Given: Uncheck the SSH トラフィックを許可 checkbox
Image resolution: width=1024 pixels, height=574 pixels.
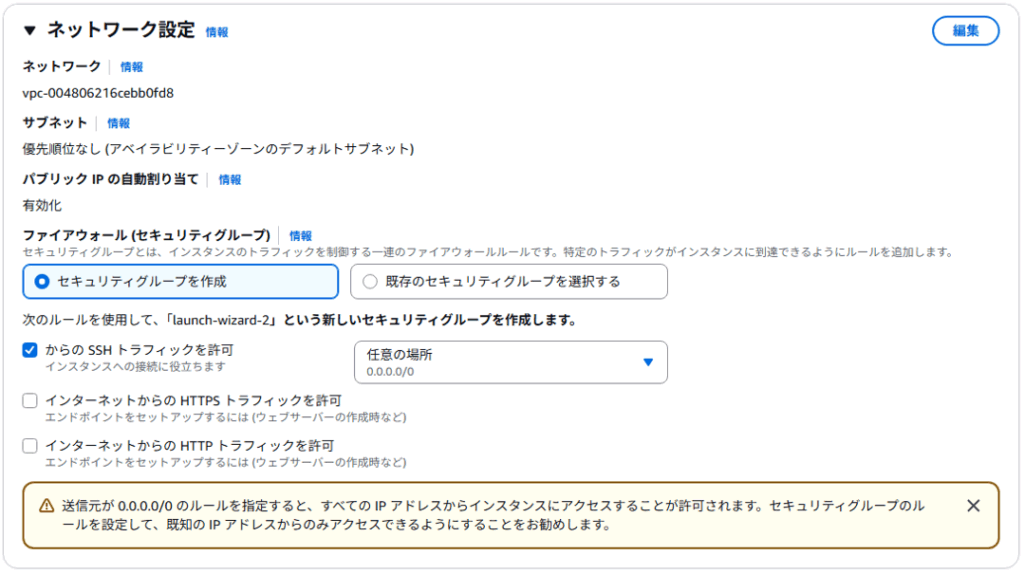Looking at the screenshot, I should click(30, 351).
